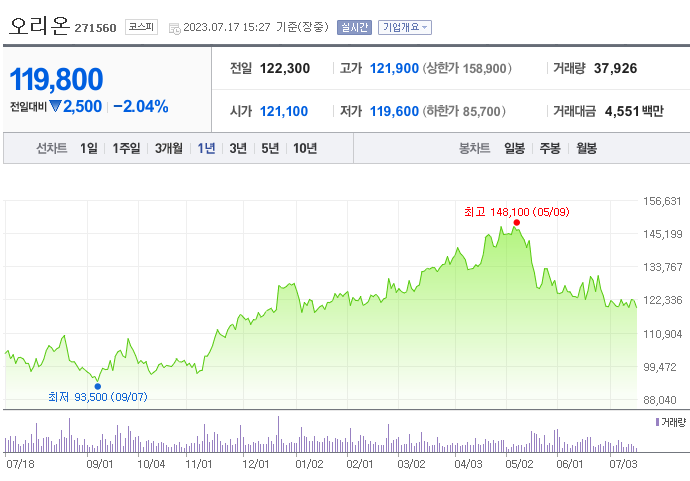Select the 10년 line chart tab
690x481 pixels.
click(x=305, y=148)
